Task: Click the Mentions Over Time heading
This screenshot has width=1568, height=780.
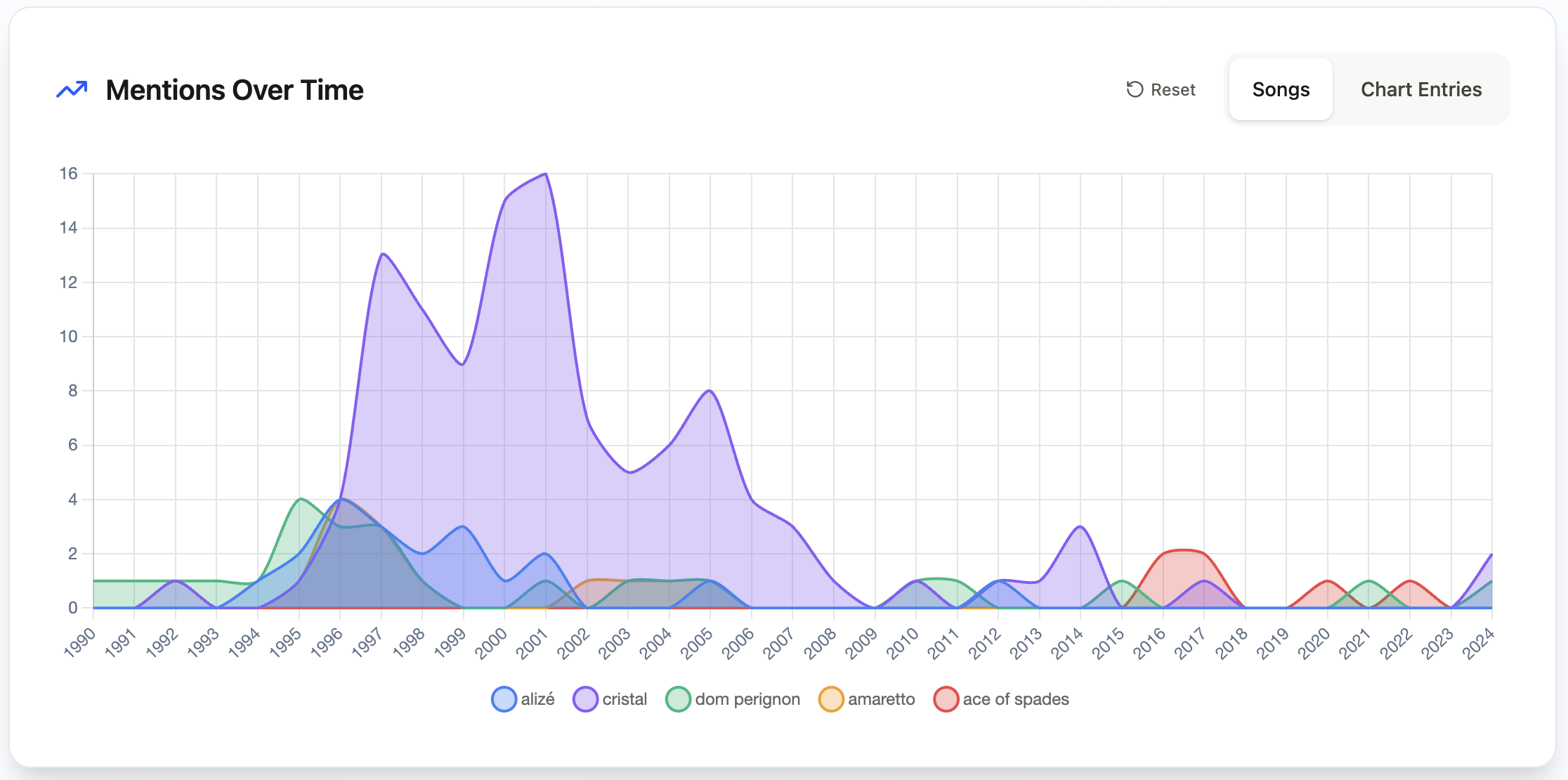Action: [234, 90]
